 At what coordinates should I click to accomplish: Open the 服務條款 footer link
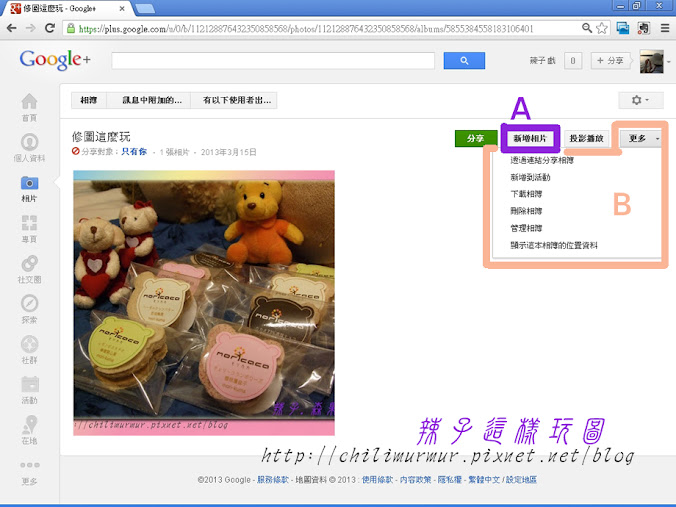(x=273, y=479)
